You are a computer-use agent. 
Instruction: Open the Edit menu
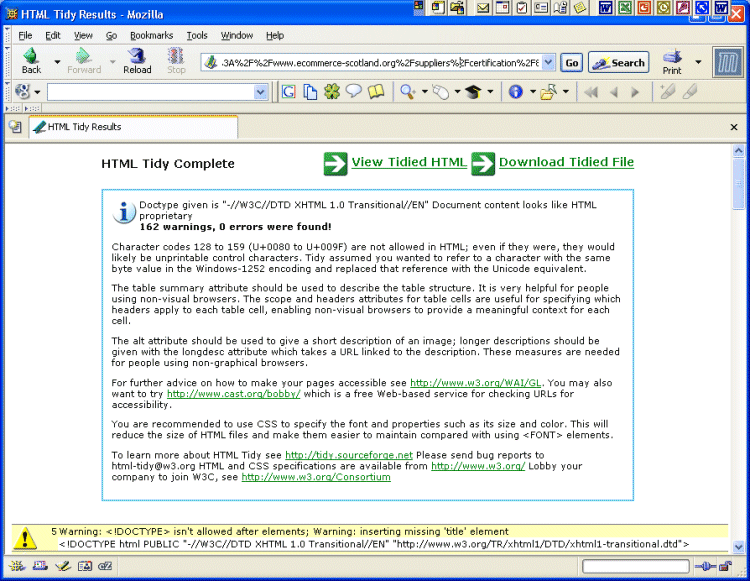[53, 35]
